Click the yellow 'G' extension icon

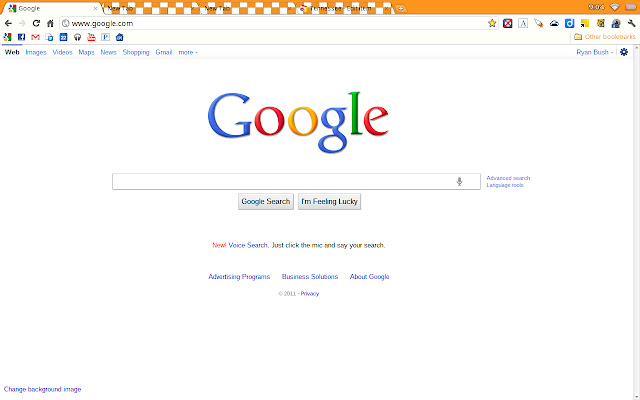point(600,23)
